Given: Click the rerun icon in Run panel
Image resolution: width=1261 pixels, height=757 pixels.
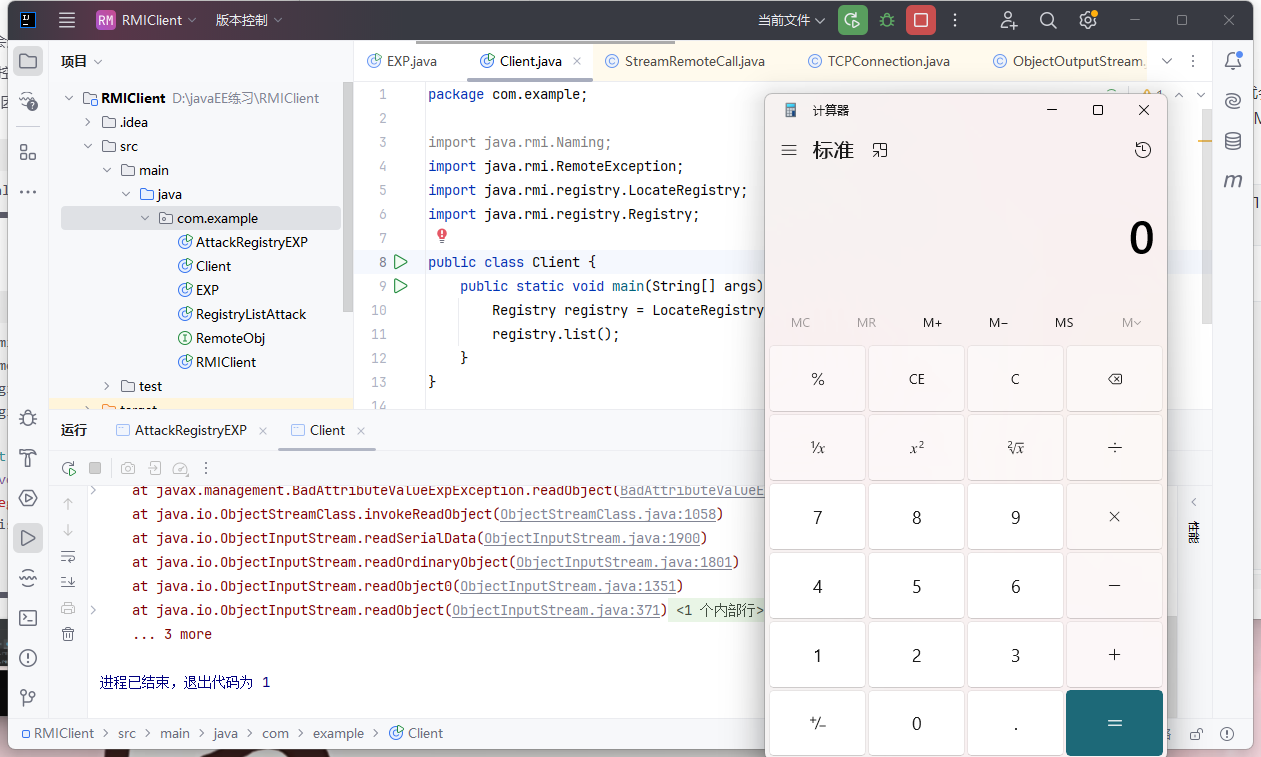Looking at the screenshot, I should click(x=68, y=468).
